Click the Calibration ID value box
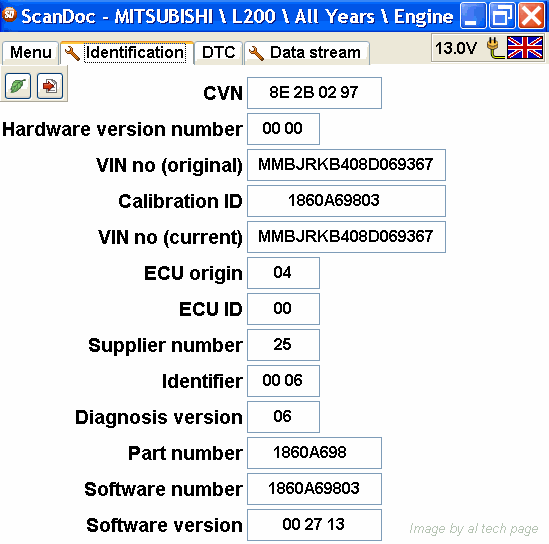Viewport: 549px width, 544px height. point(346,201)
